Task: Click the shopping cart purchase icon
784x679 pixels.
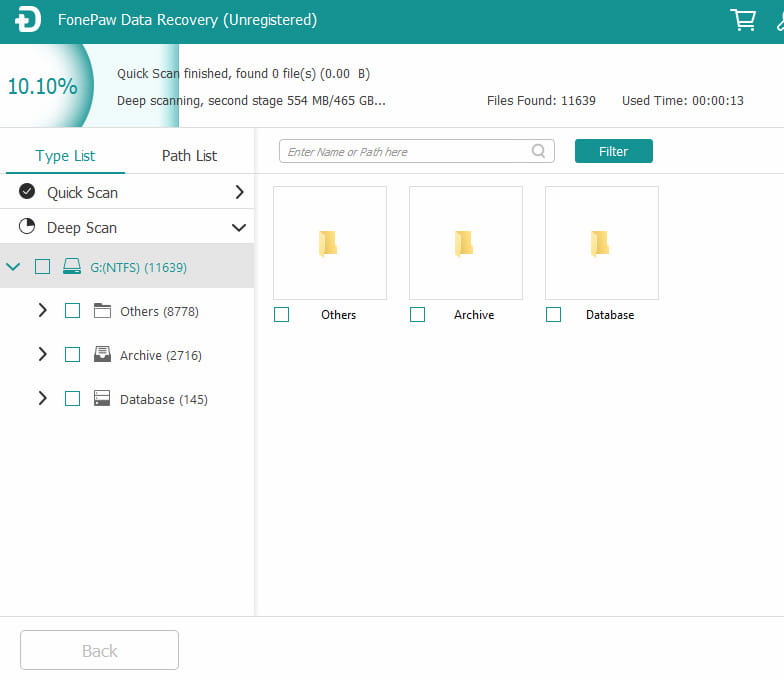Action: coord(743,20)
